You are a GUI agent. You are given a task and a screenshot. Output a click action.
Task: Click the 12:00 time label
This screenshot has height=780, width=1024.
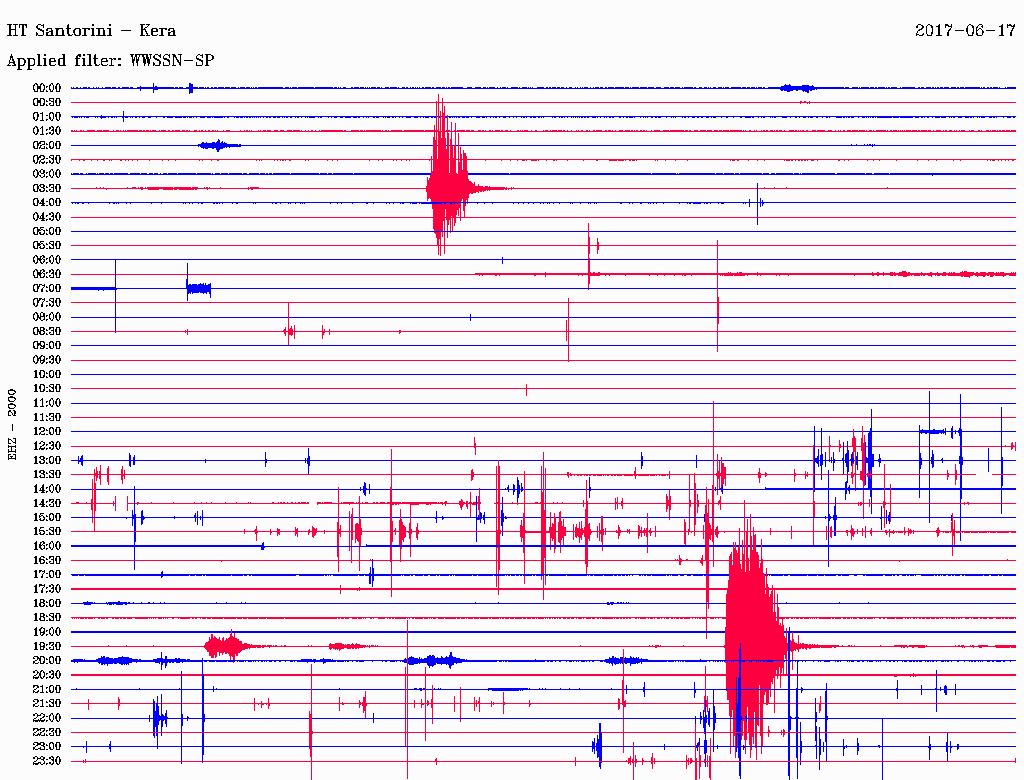pos(47,432)
